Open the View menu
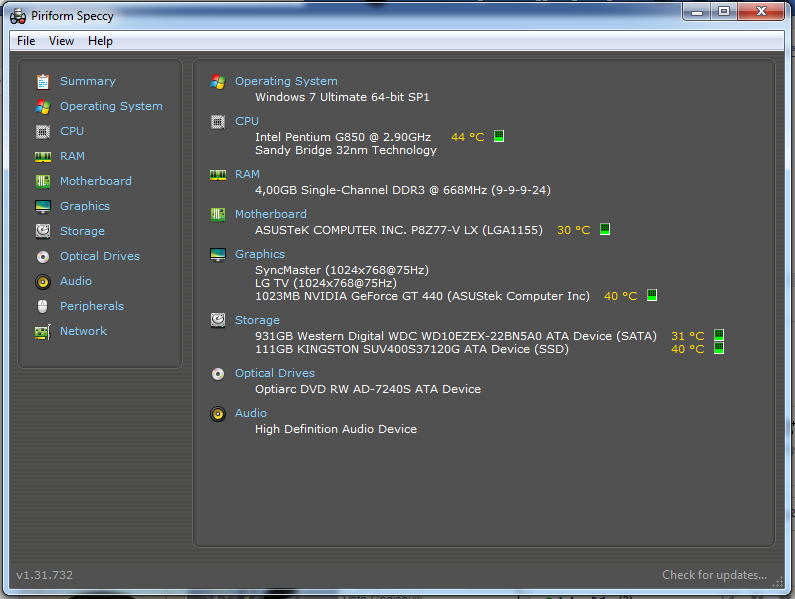Screen dimensions: 795x599 pos(61,41)
